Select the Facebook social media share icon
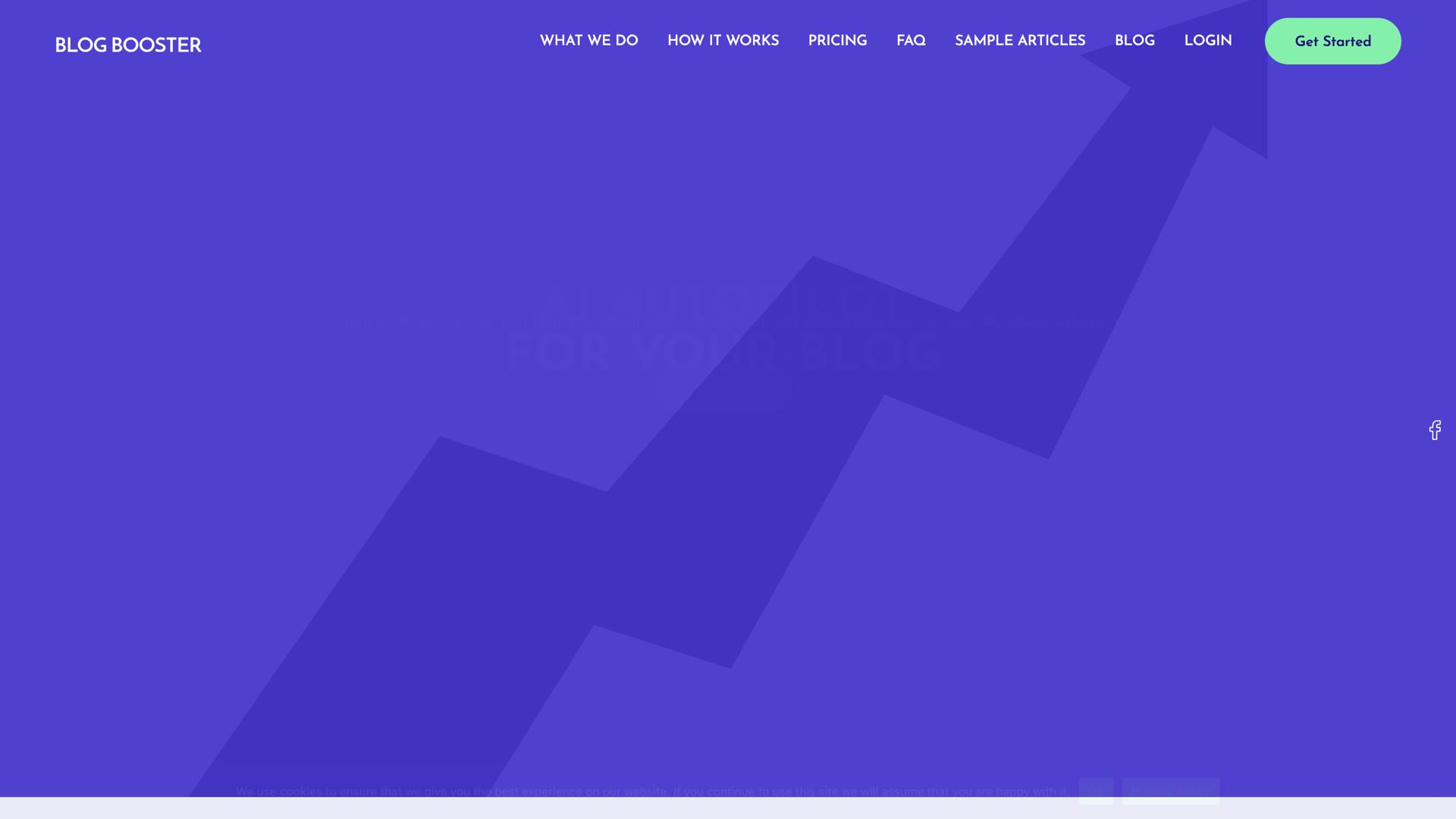This screenshot has height=819, width=1456. pyautogui.click(x=1436, y=430)
